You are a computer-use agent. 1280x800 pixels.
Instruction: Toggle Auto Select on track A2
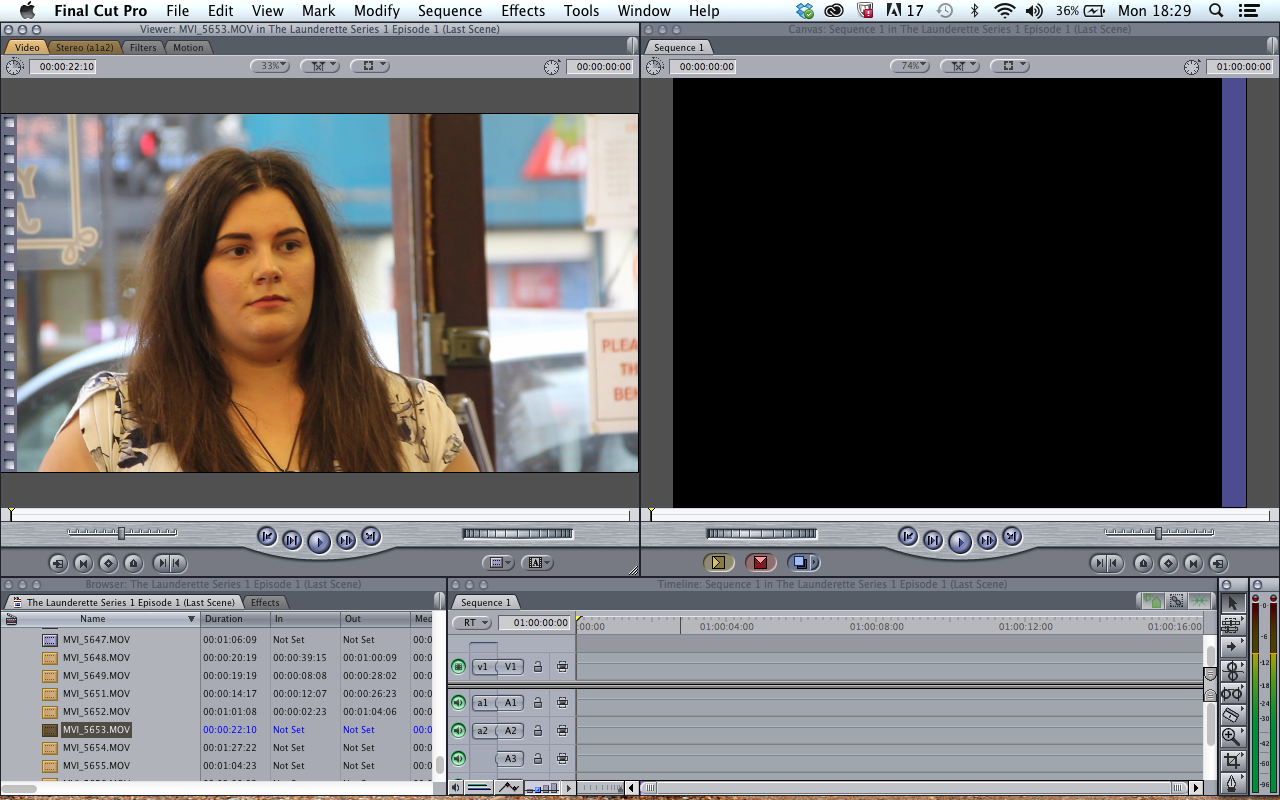pos(562,730)
